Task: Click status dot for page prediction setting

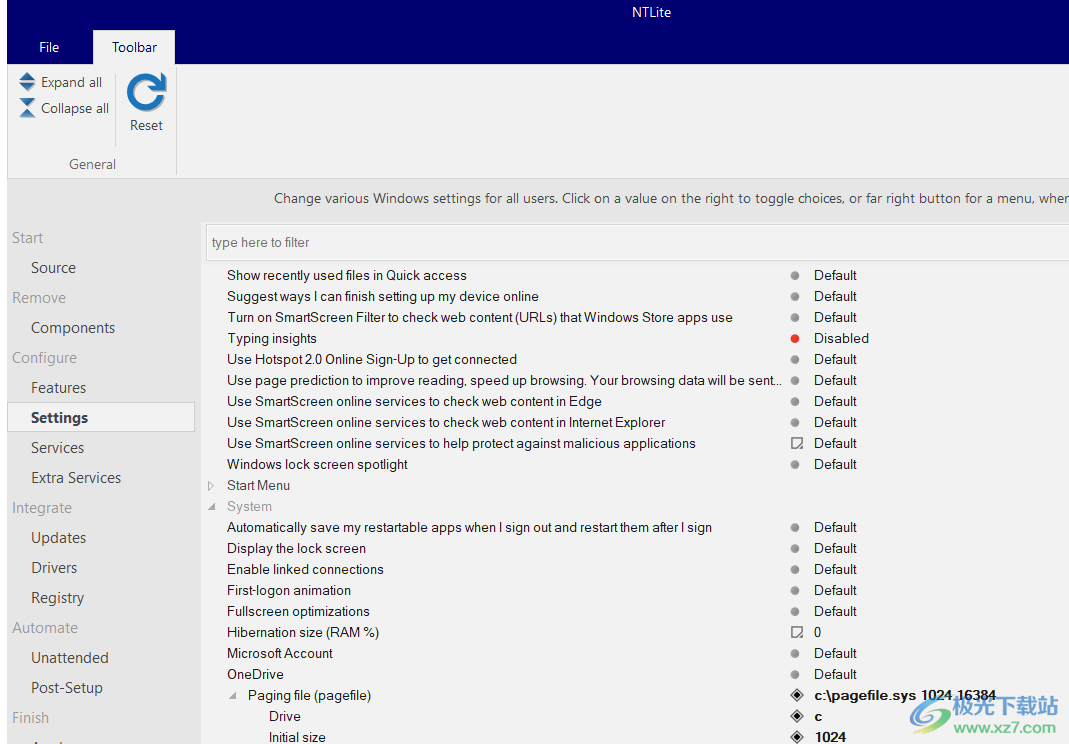Action: (795, 381)
